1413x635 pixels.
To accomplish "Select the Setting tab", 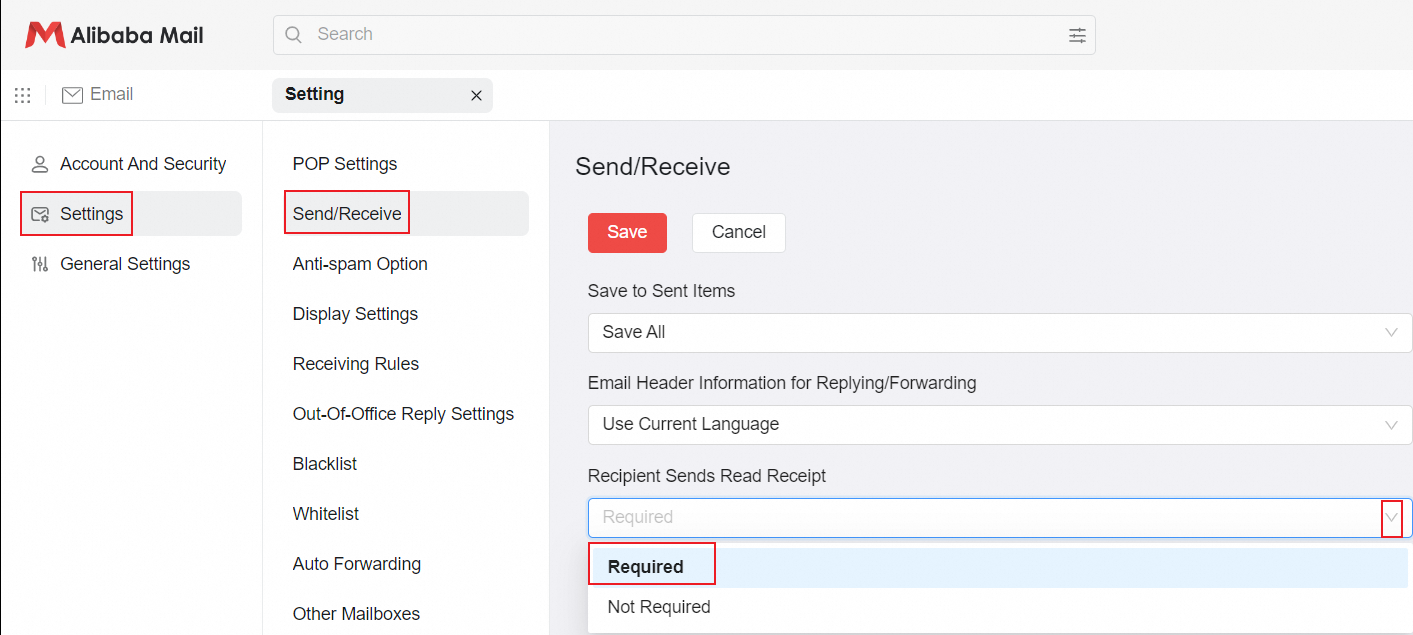I will [382, 95].
